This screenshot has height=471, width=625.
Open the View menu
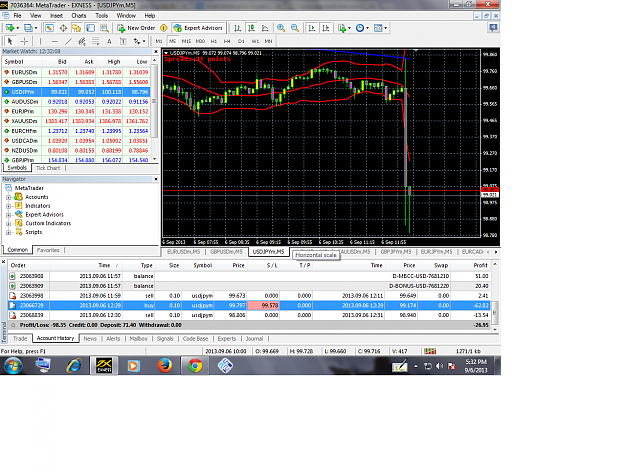[x=35, y=16]
